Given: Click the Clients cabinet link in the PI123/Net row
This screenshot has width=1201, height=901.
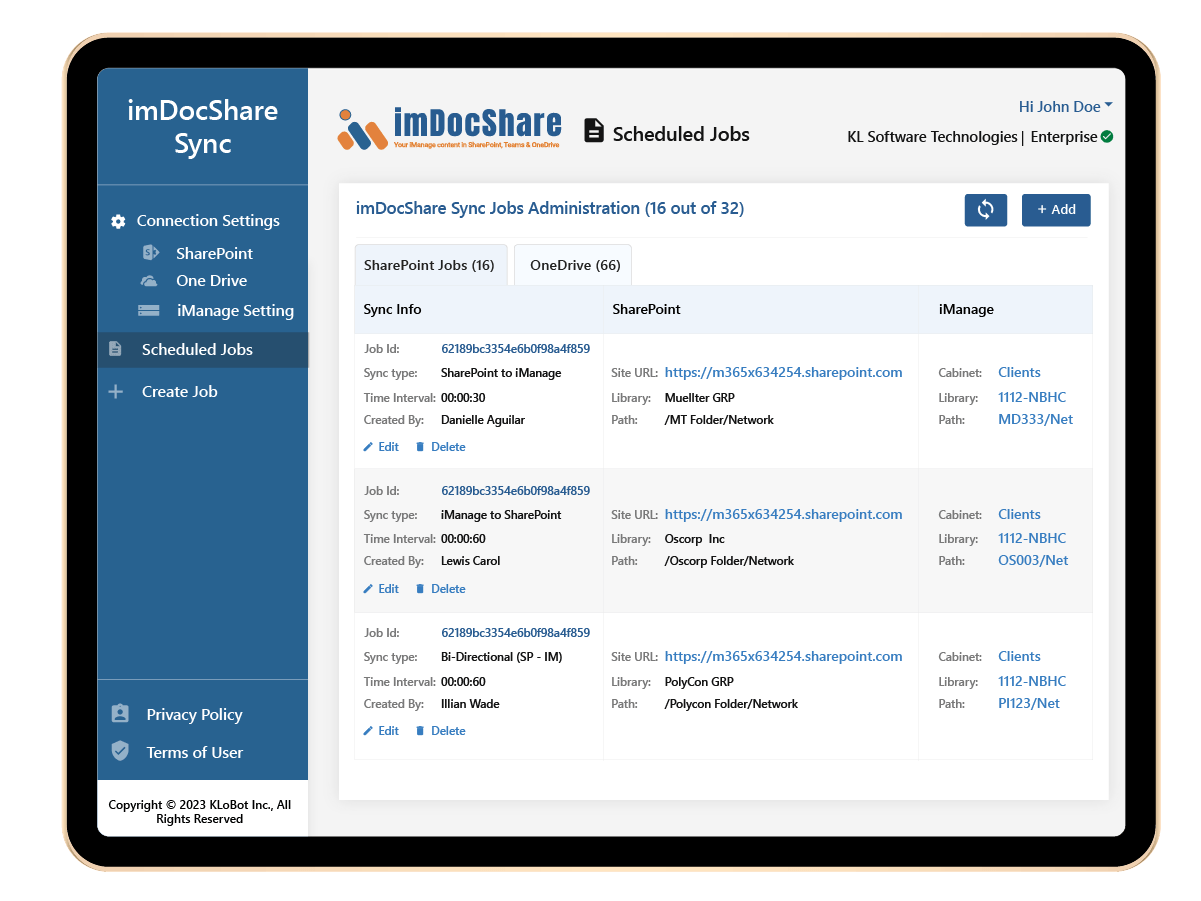Looking at the screenshot, I should coord(1019,656).
